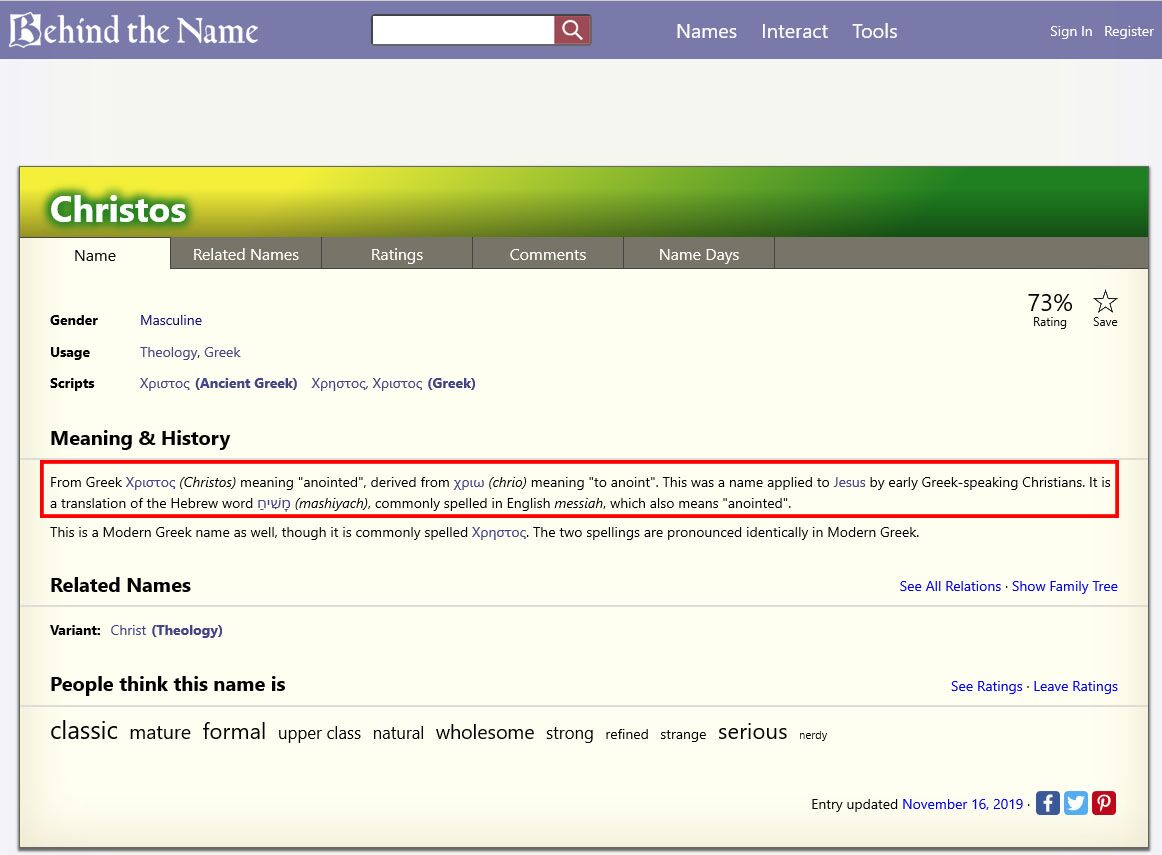Click the word "classic" in ratings
This screenshot has height=855, width=1162.
click(84, 731)
